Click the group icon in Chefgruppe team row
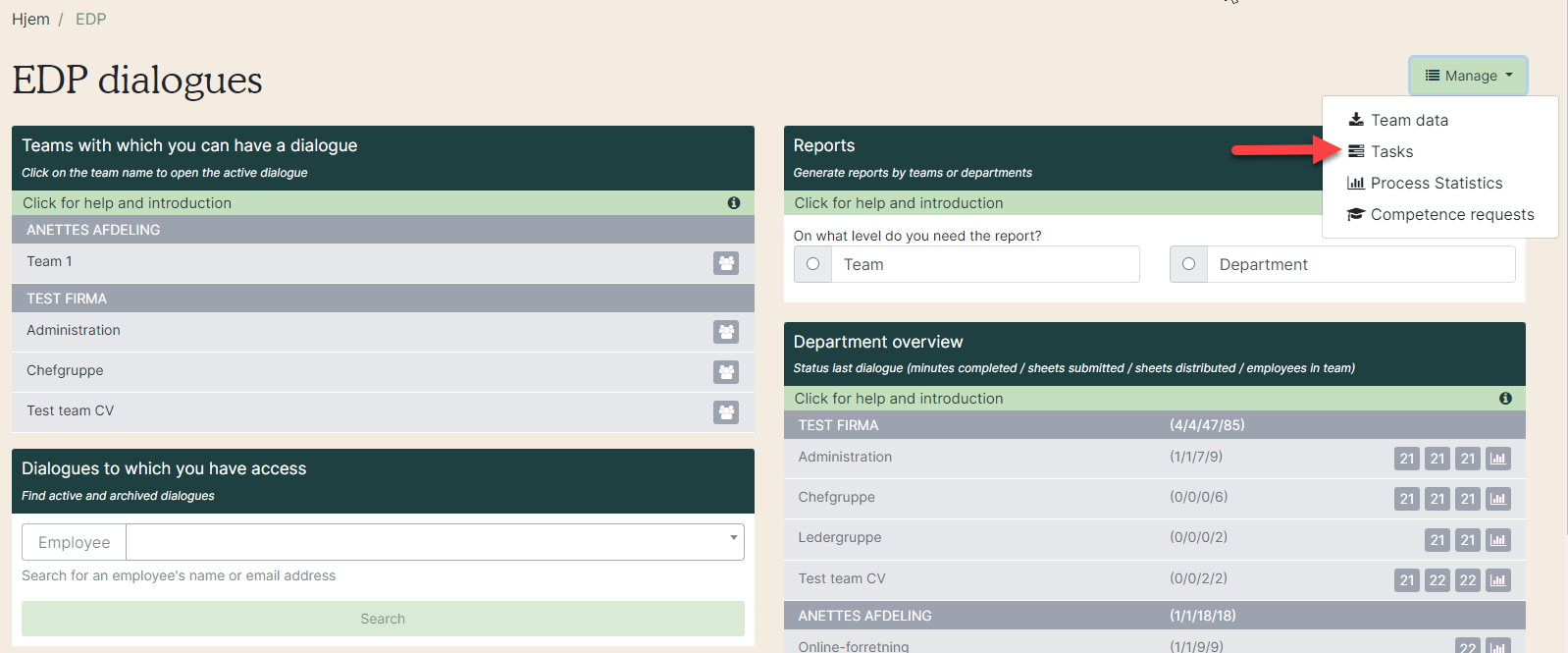 tap(726, 372)
